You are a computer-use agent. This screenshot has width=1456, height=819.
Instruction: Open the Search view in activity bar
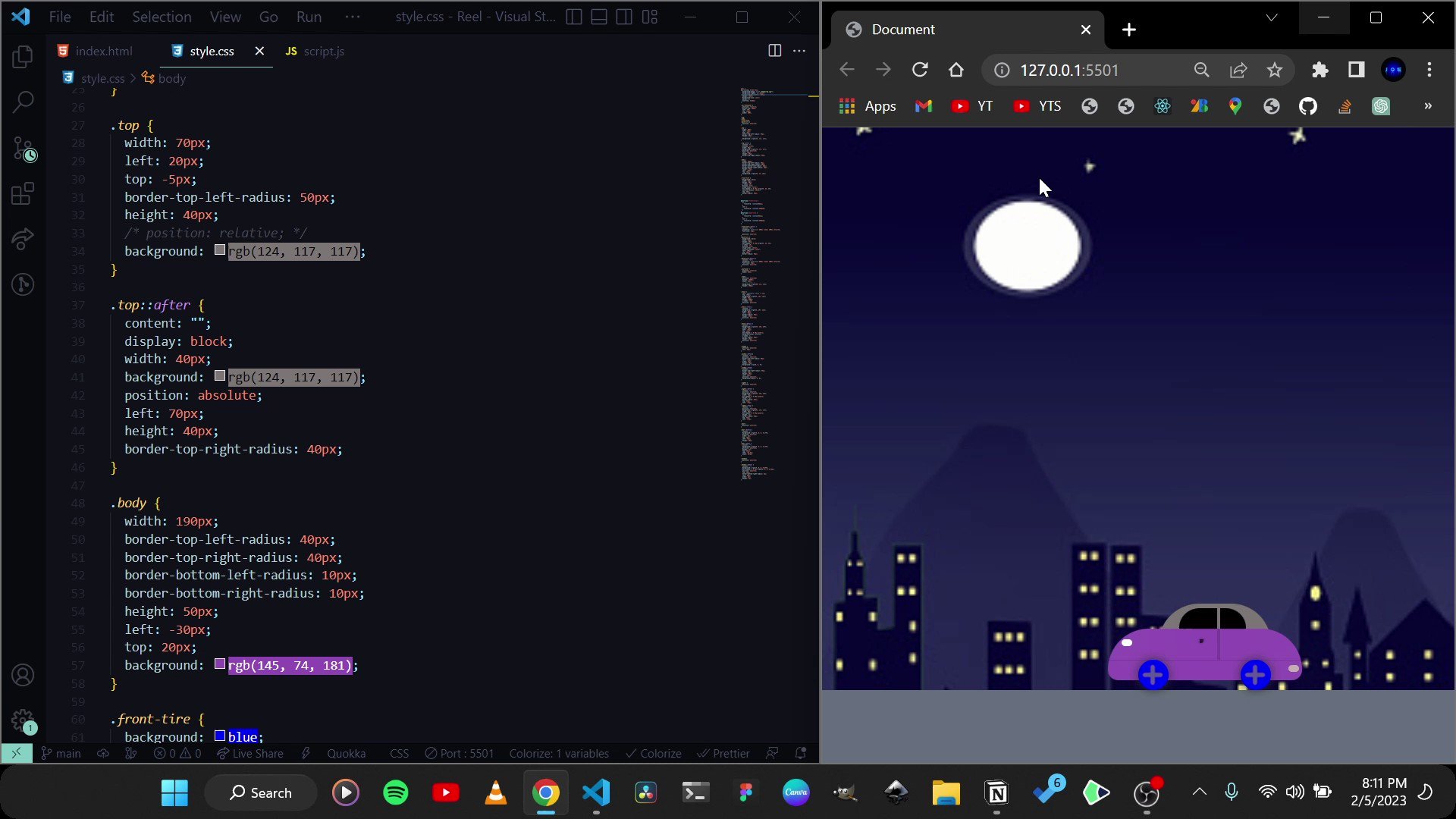(x=23, y=102)
